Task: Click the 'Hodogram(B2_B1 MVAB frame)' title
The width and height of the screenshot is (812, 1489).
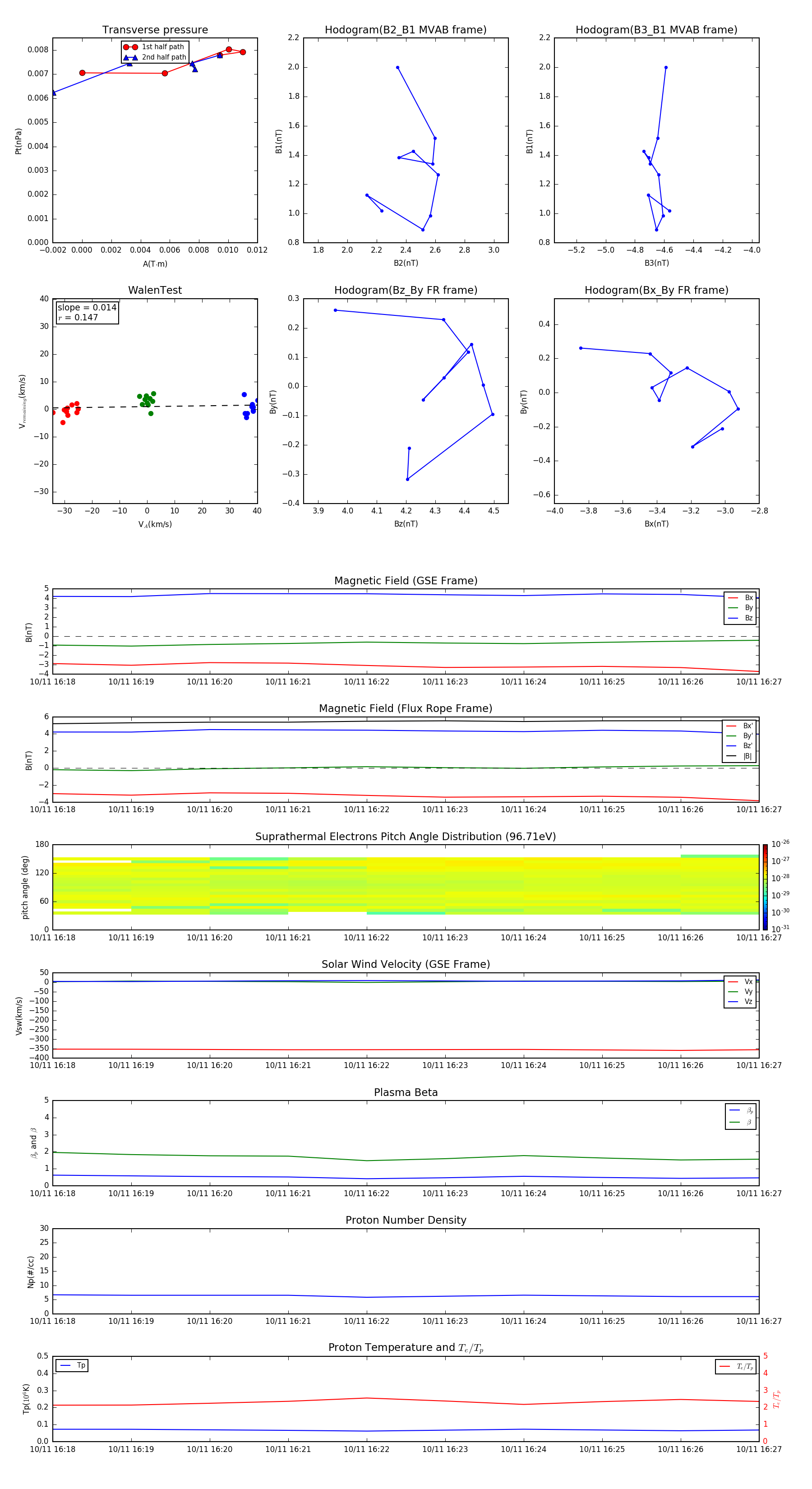Action: pyautogui.click(x=406, y=30)
